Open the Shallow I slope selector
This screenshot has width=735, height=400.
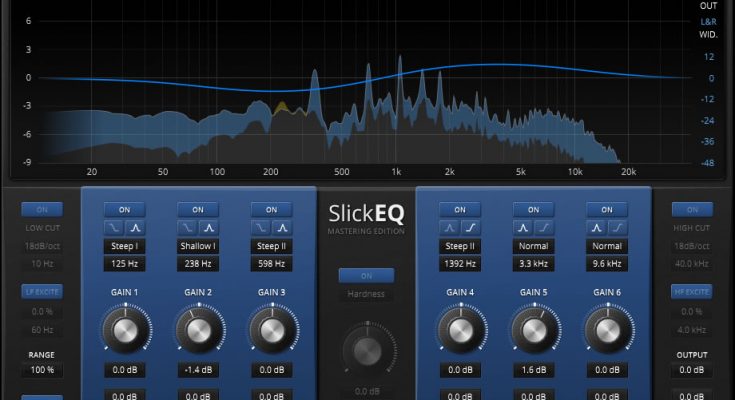(198, 246)
